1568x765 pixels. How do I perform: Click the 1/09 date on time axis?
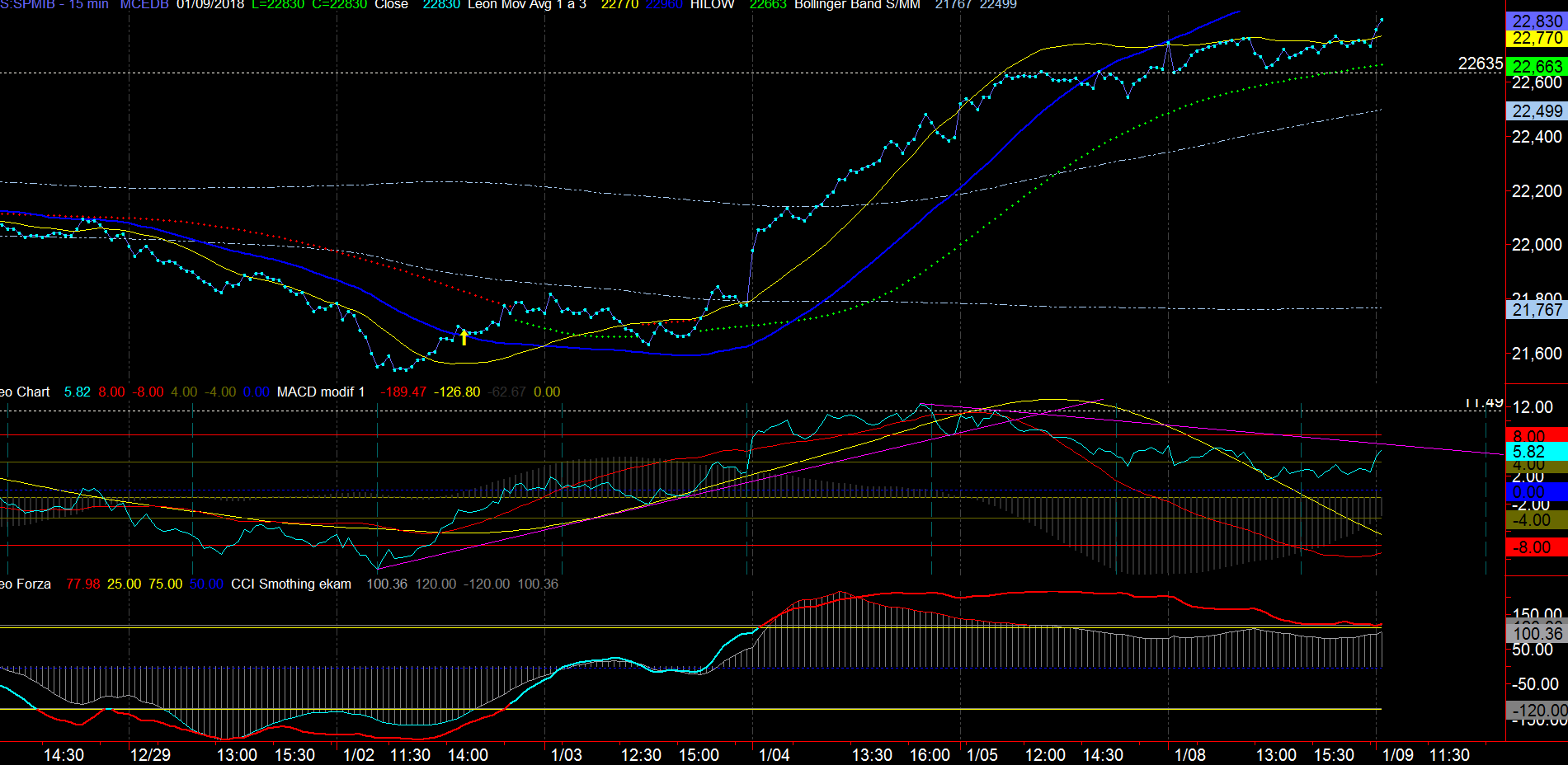click(1398, 755)
